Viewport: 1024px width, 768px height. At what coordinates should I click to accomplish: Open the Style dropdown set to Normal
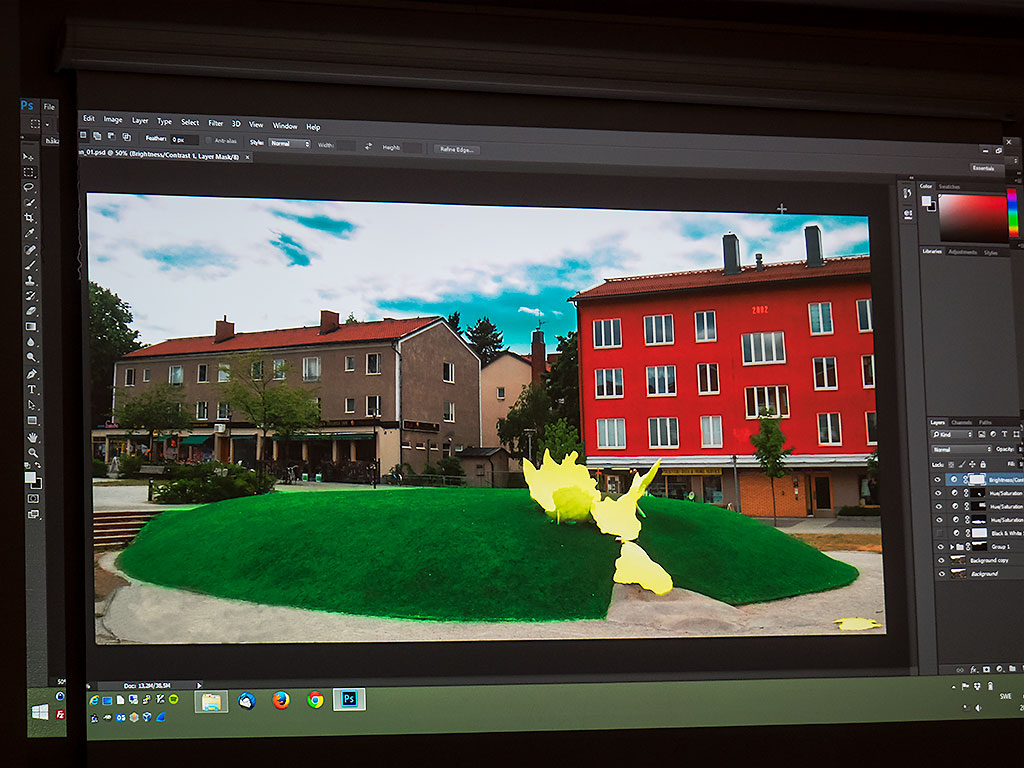pyautogui.click(x=289, y=143)
